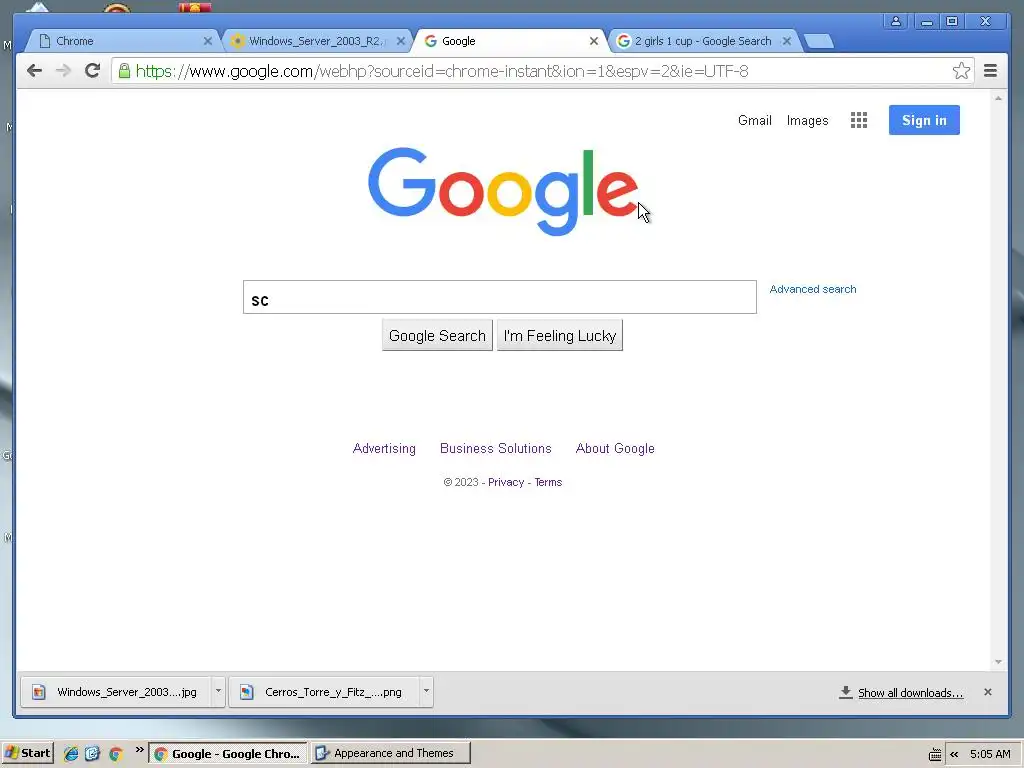The width and height of the screenshot is (1024, 768).
Task: Click the 5:05 AM clock
Action: click(x=990, y=754)
